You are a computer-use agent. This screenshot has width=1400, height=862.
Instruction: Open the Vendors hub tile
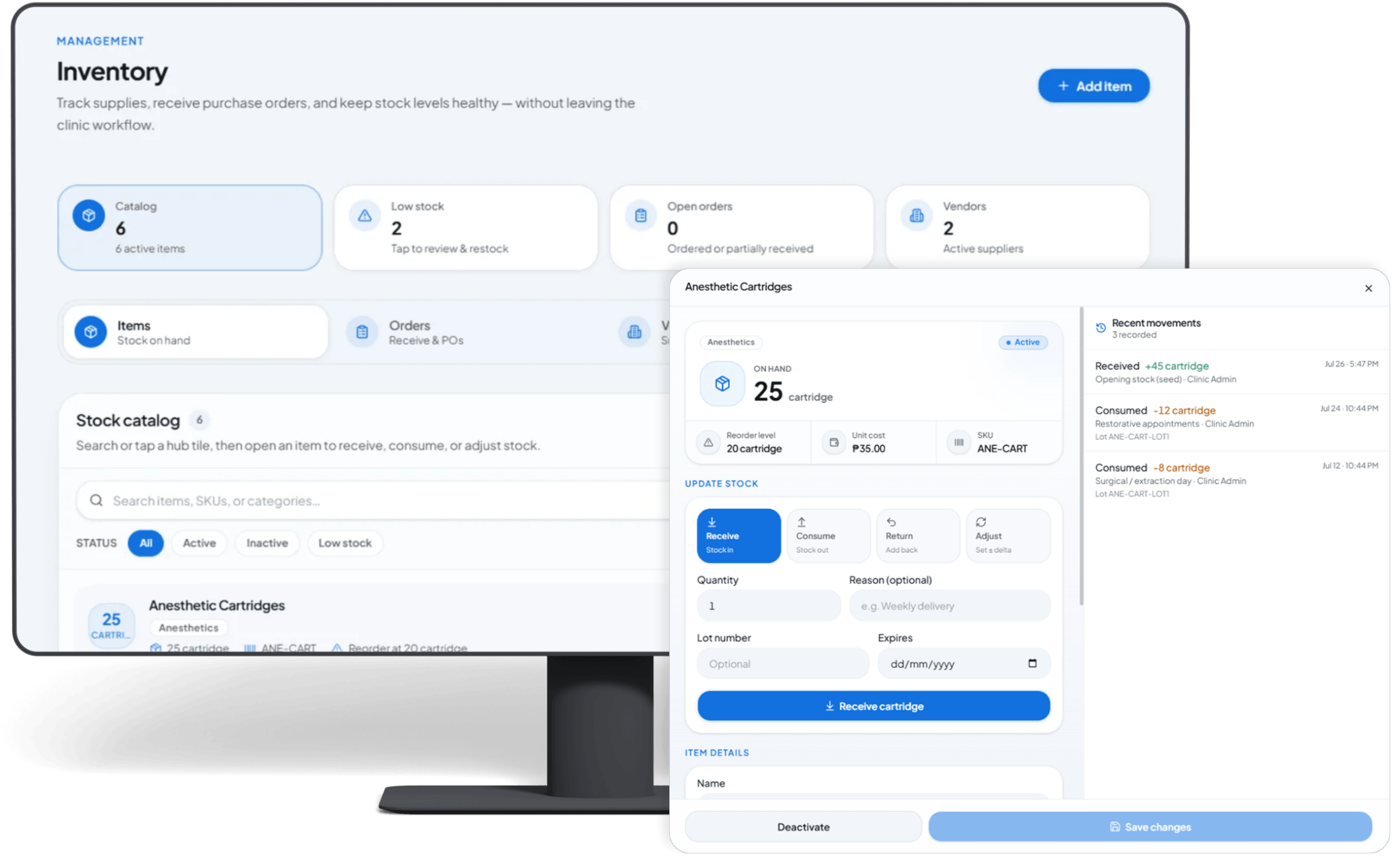pos(1017,227)
